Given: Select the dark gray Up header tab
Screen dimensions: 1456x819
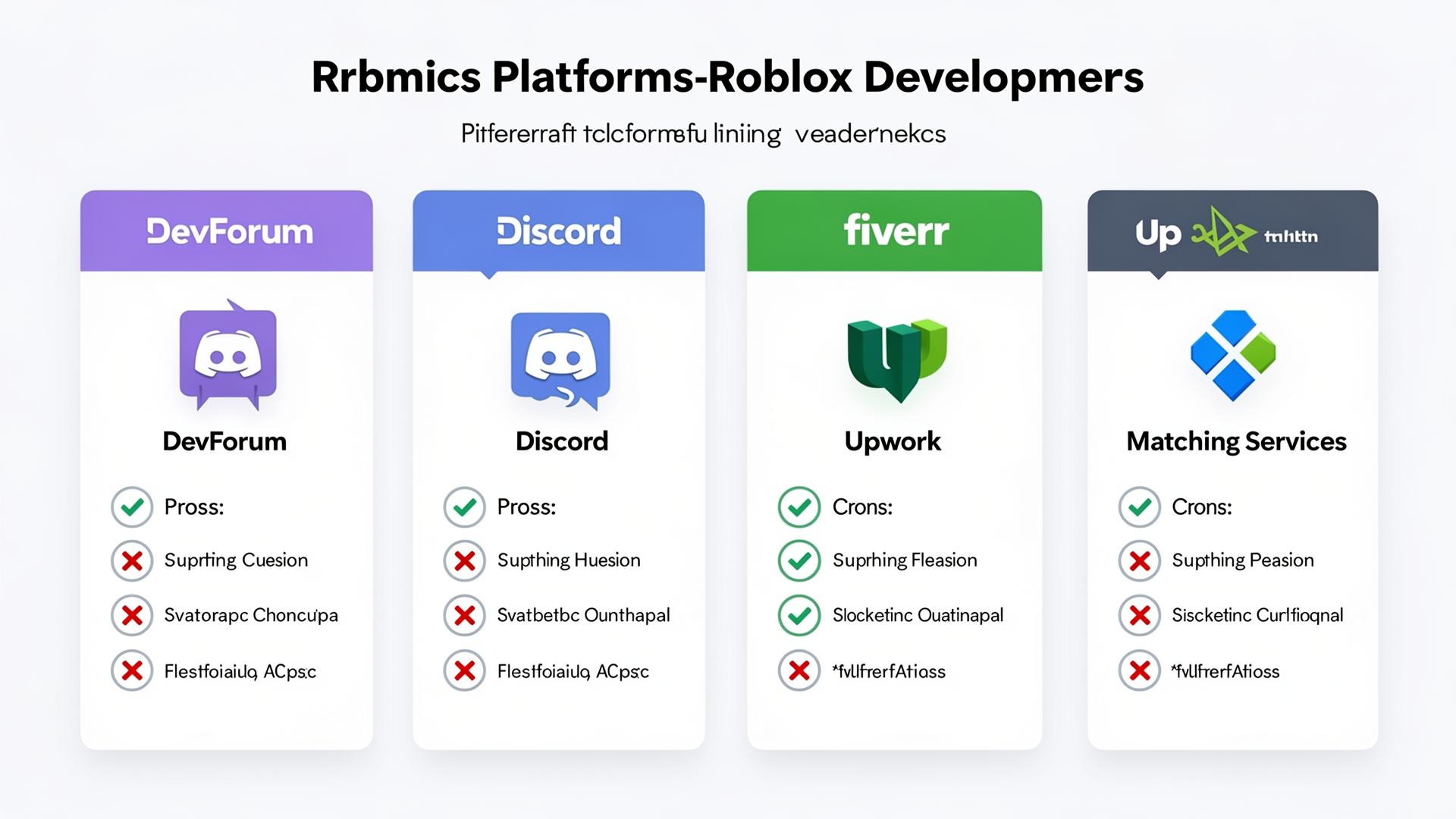Looking at the screenshot, I should (x=1233, y=231).
